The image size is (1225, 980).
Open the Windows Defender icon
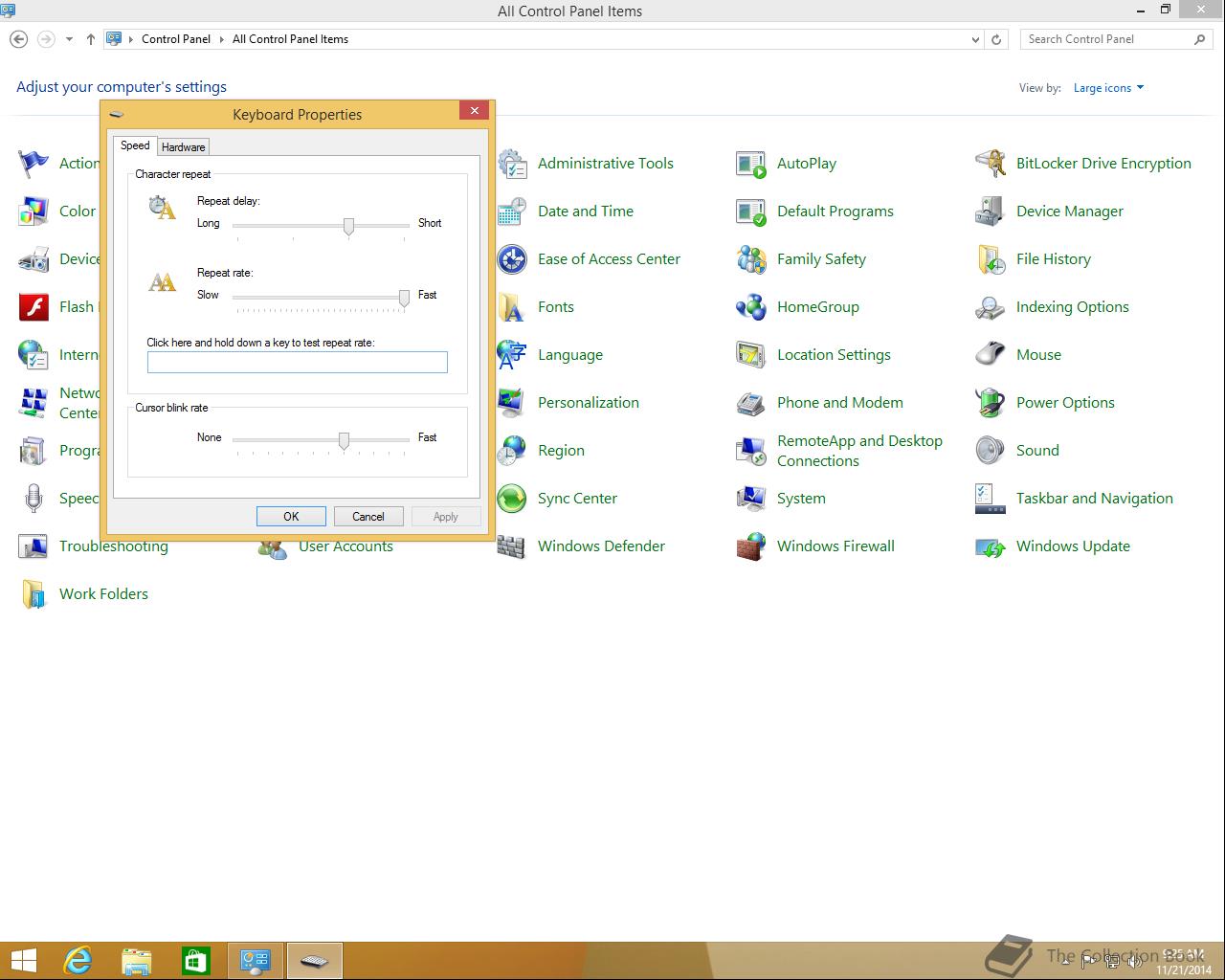pyautogui.click(x=512, y=546)
